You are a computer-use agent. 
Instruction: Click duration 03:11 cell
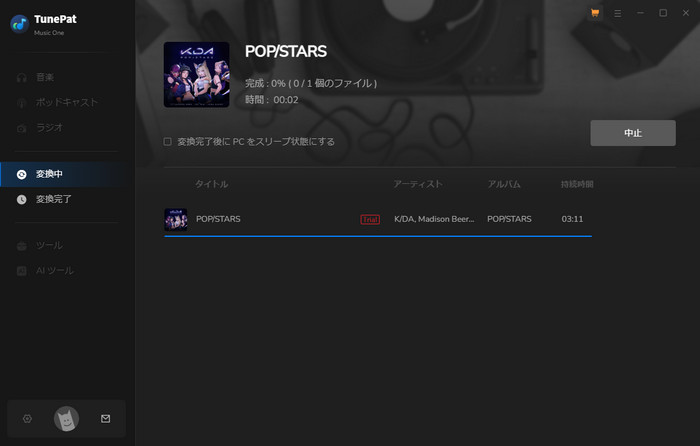[572, 219]
